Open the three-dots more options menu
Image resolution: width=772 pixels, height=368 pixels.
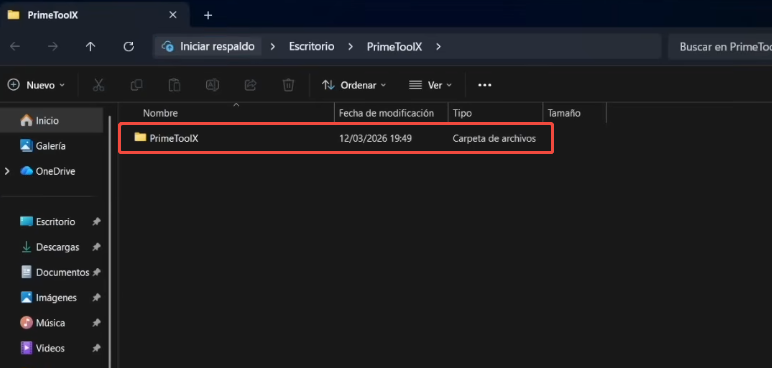[484, 85]
